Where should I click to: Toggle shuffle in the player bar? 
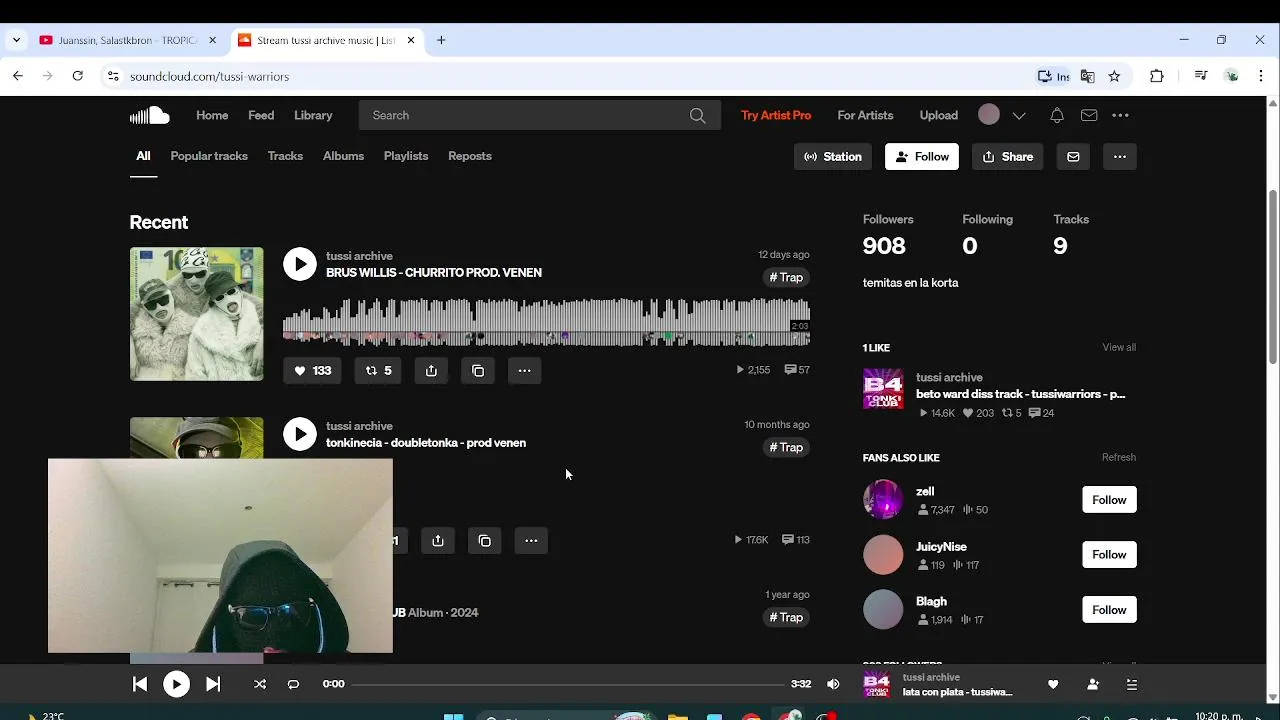260,684
